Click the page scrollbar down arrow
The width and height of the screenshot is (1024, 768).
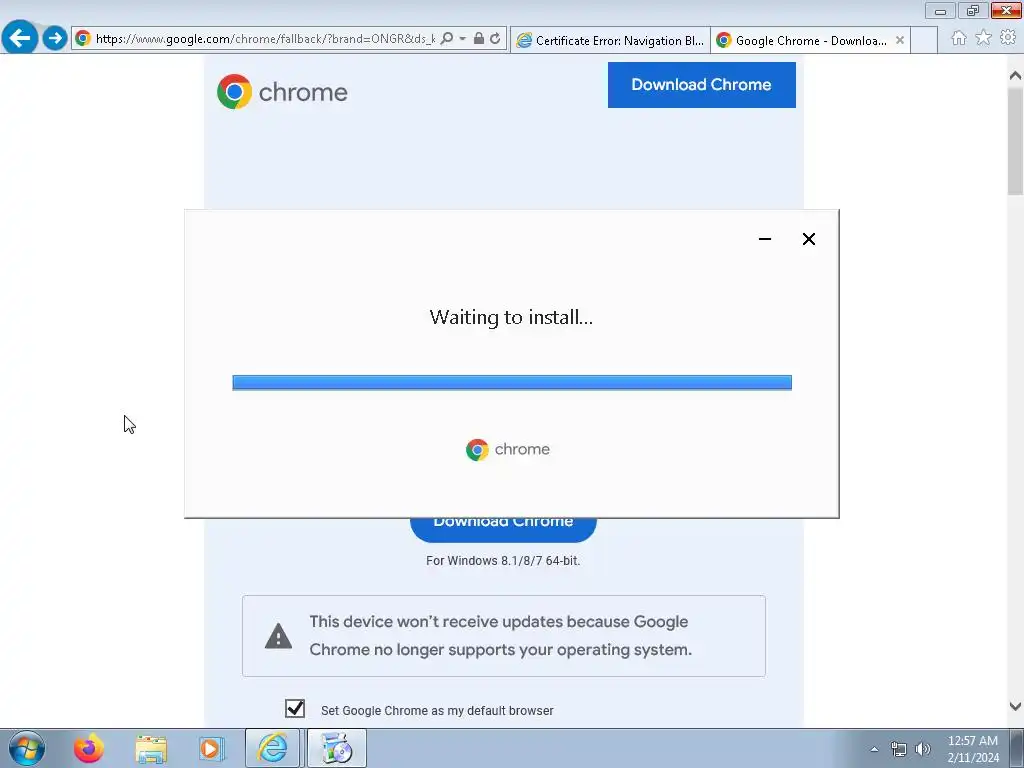click(x=1015, y=706)
